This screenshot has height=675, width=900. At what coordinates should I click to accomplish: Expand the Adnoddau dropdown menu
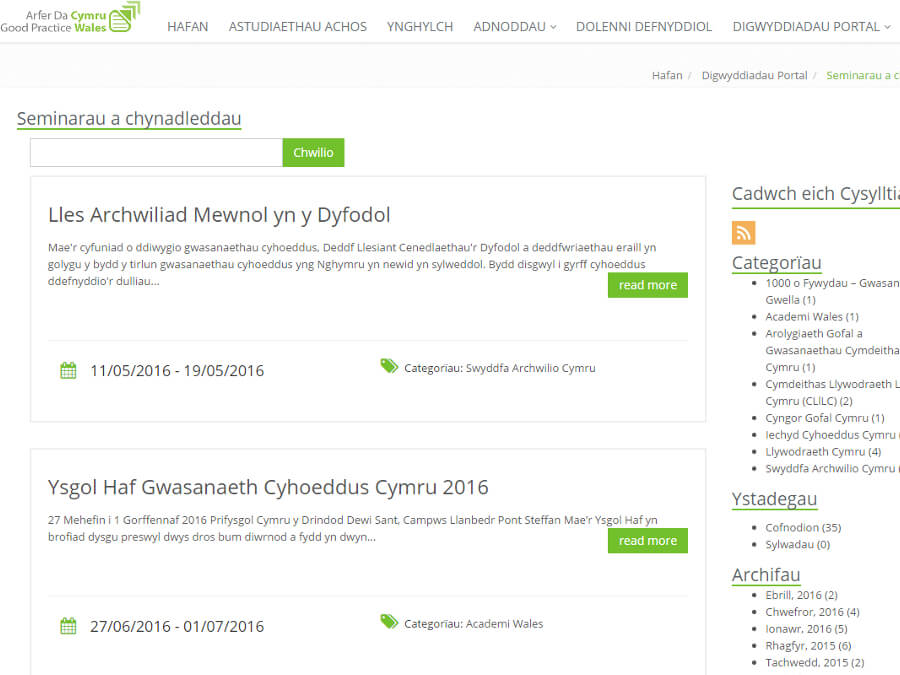click(x=514, y=26)
